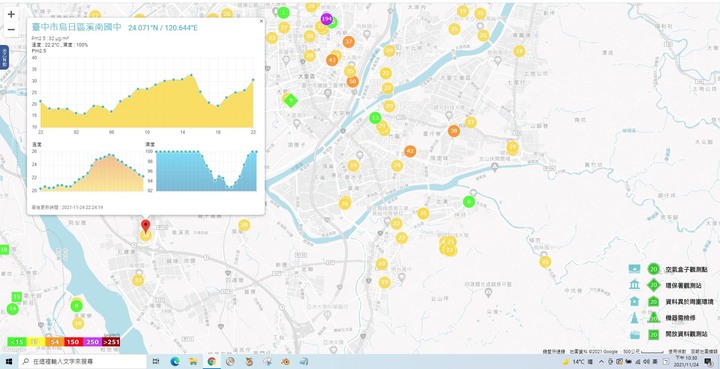Open Microsoft Edge from the taskbar

coord(174,362)
